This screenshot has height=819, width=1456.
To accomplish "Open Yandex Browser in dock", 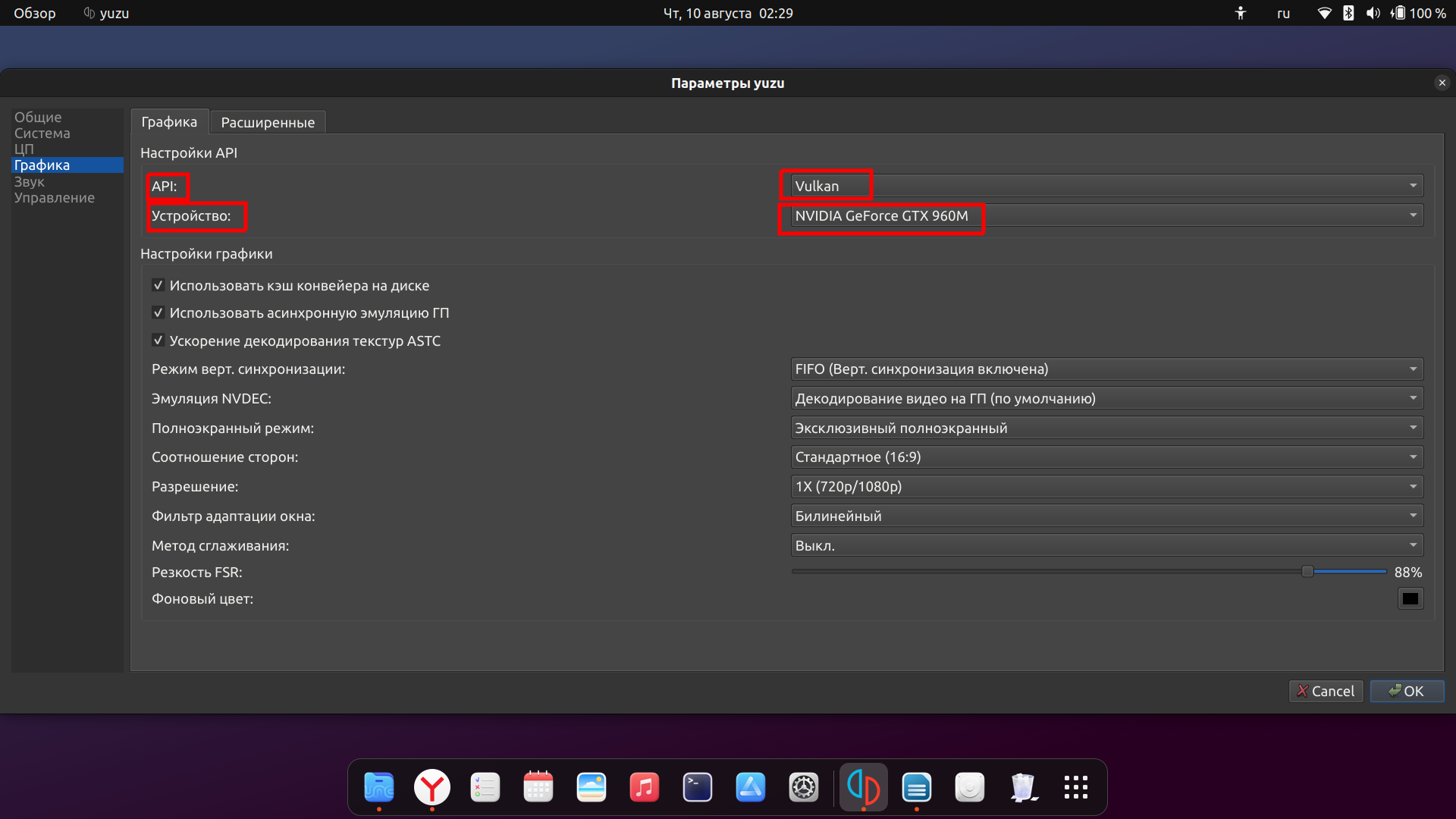I will coord(433,788).
